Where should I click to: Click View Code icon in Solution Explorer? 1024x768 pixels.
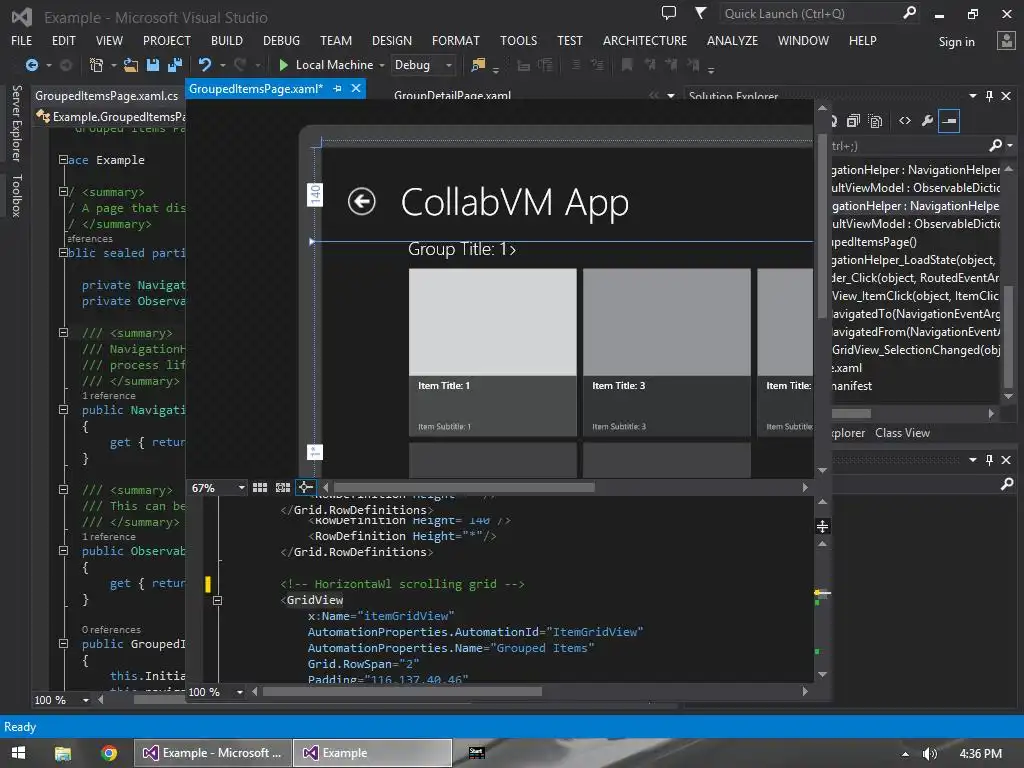point(904,121)
